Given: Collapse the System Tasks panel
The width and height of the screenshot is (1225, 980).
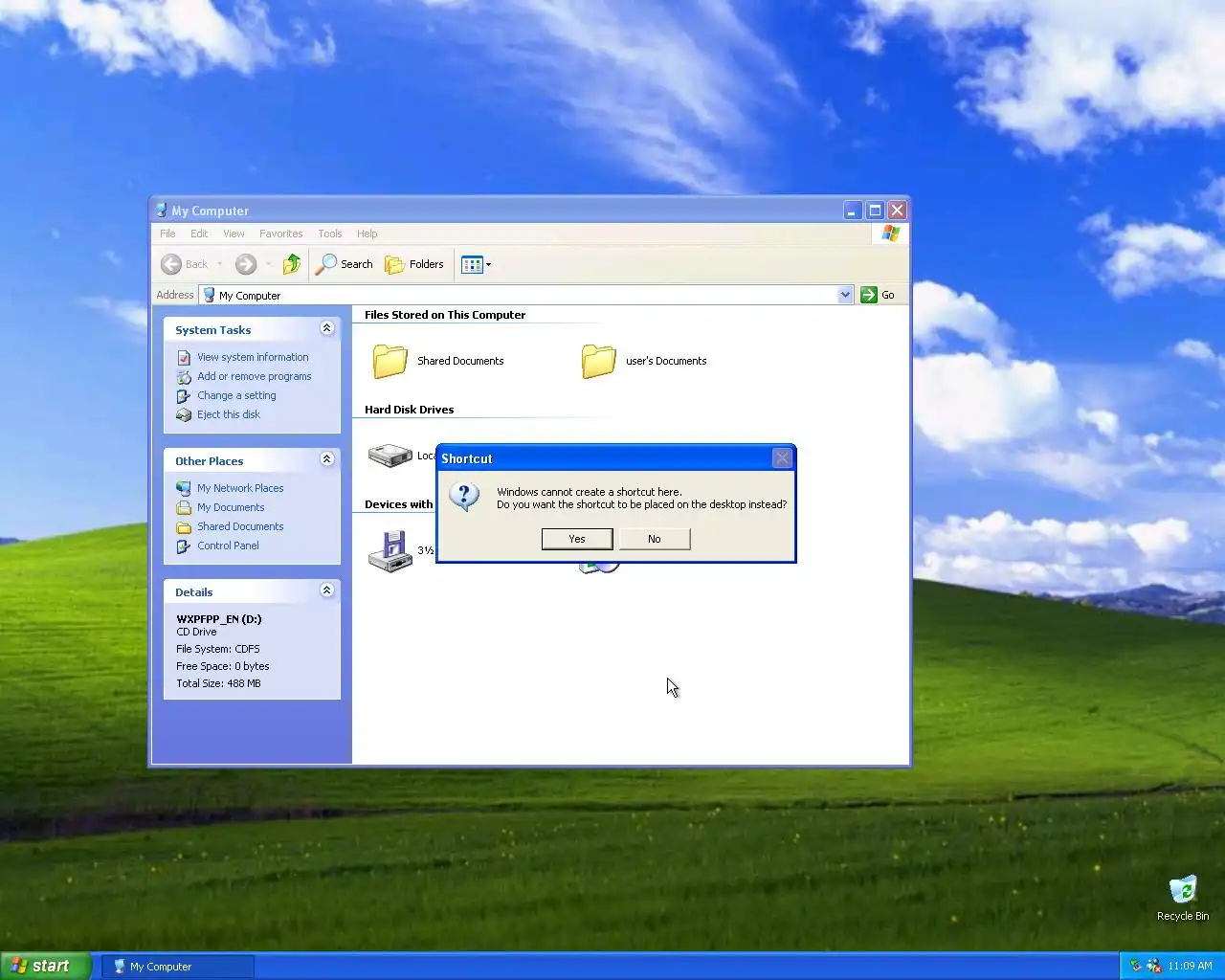Looking at the screenshot, I should point(326,328).
